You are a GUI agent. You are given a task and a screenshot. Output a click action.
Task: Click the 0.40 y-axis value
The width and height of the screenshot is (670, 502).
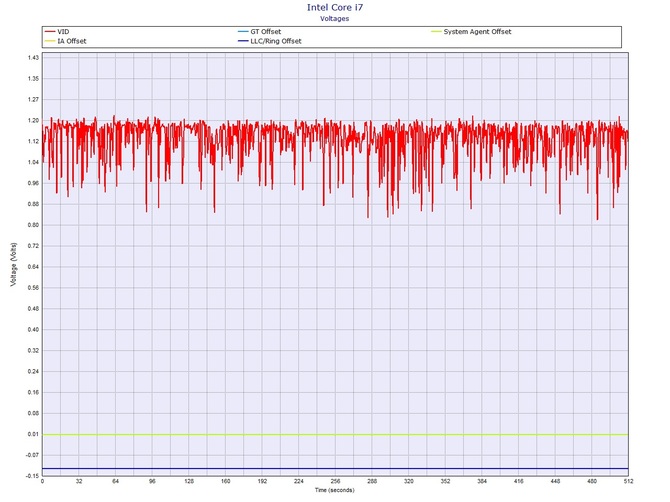[x=34, y=330]
